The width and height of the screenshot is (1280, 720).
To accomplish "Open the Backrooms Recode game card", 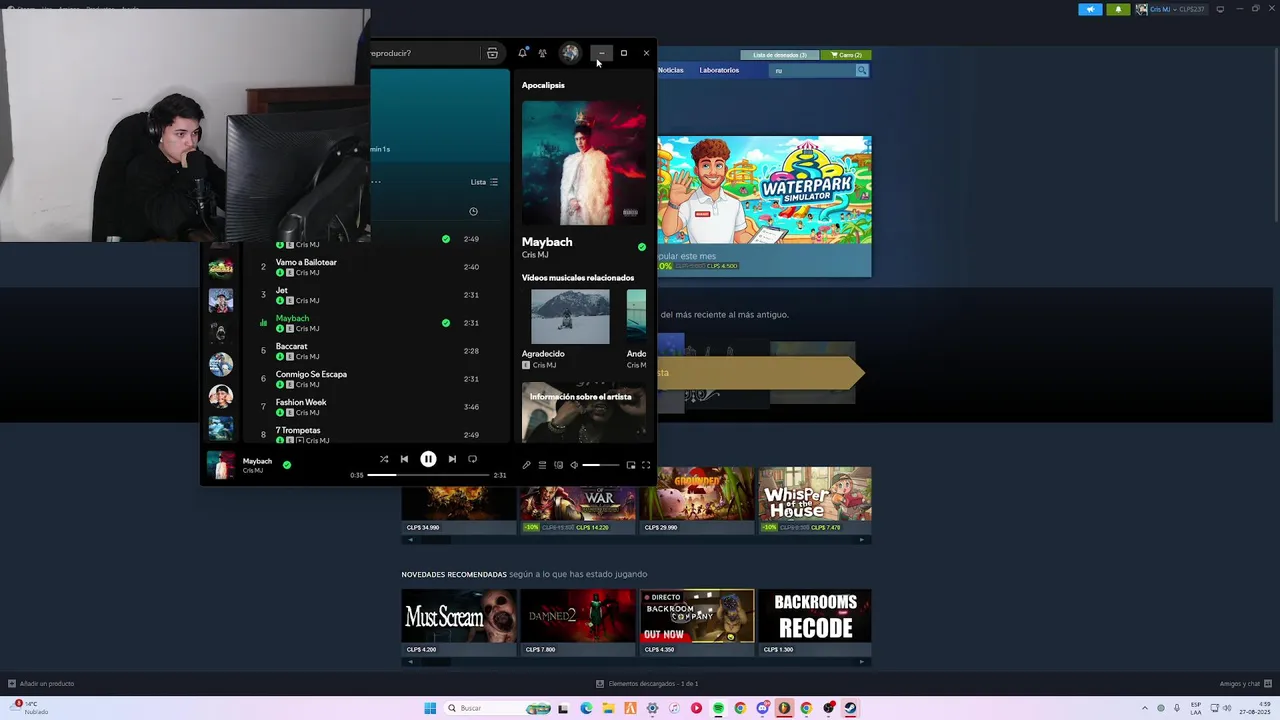I will pos(814,622).
